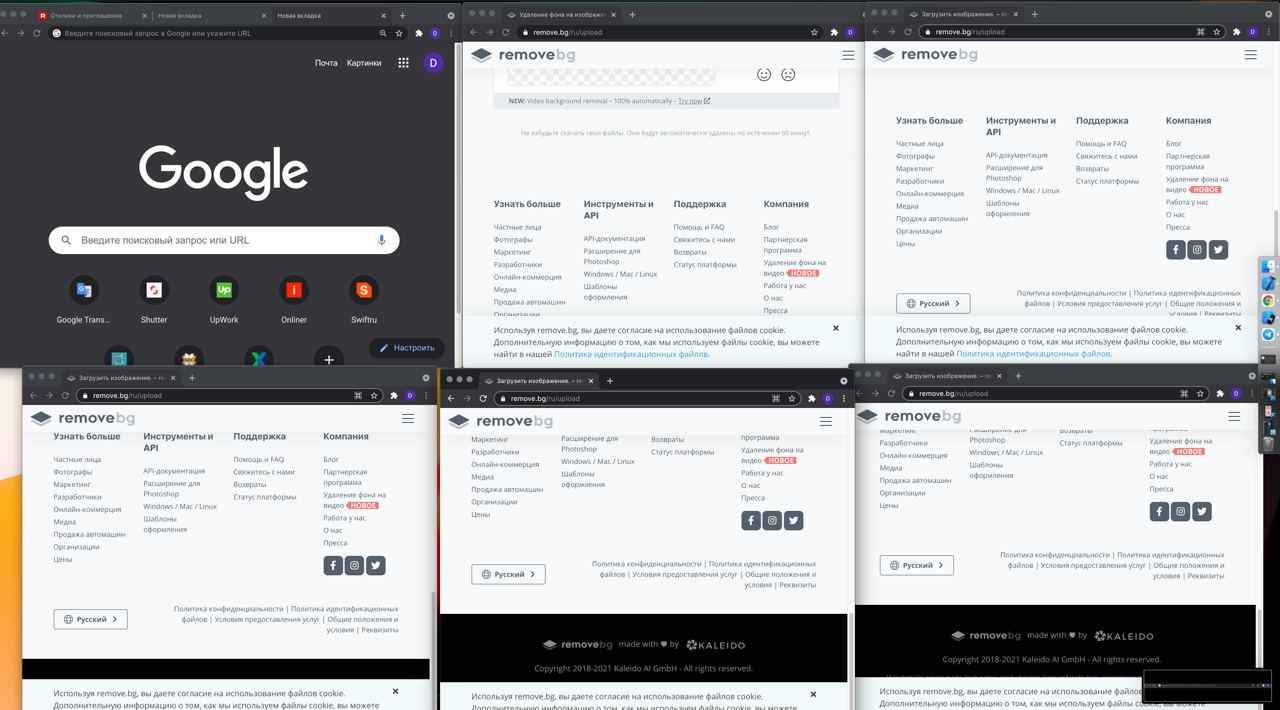The height and width of the screenshot is (710, 1280).
Task: Open the Google account avatar D on the page
Action: pyautogui.click(x=433, y=62)
